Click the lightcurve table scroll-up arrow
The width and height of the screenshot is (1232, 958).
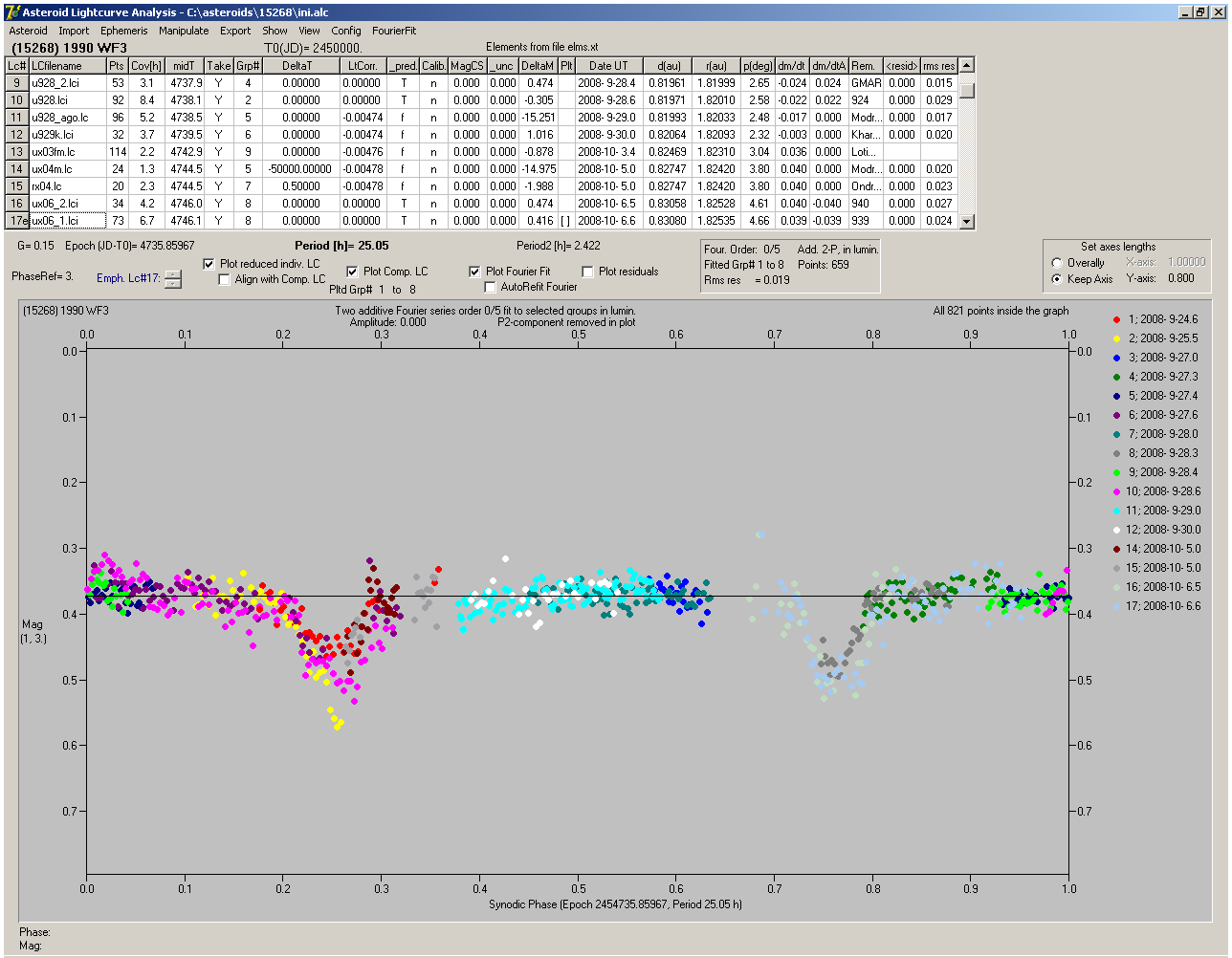click(x=967, y=65)
